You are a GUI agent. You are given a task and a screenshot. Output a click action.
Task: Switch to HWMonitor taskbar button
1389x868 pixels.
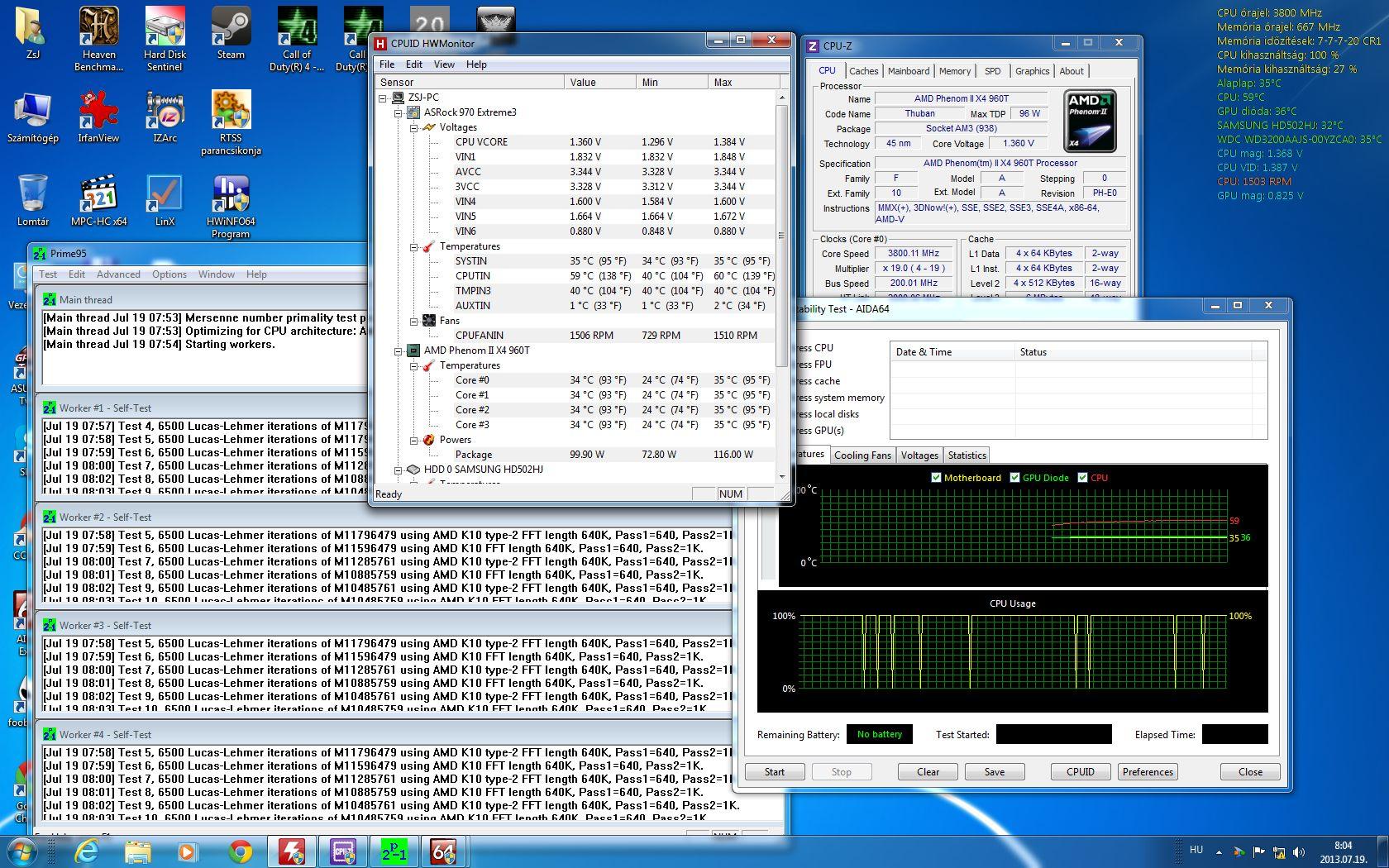coord(291,851)
